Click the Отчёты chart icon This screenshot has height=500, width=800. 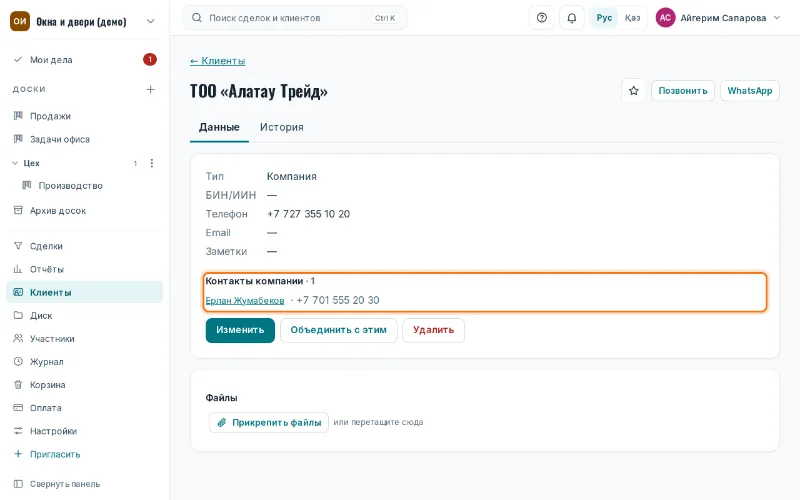(x=18, y=269)
